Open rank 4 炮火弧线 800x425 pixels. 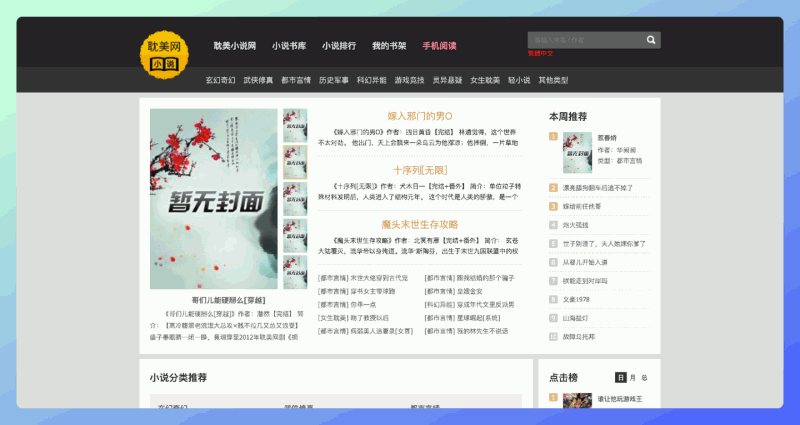[x=576, y=225]
